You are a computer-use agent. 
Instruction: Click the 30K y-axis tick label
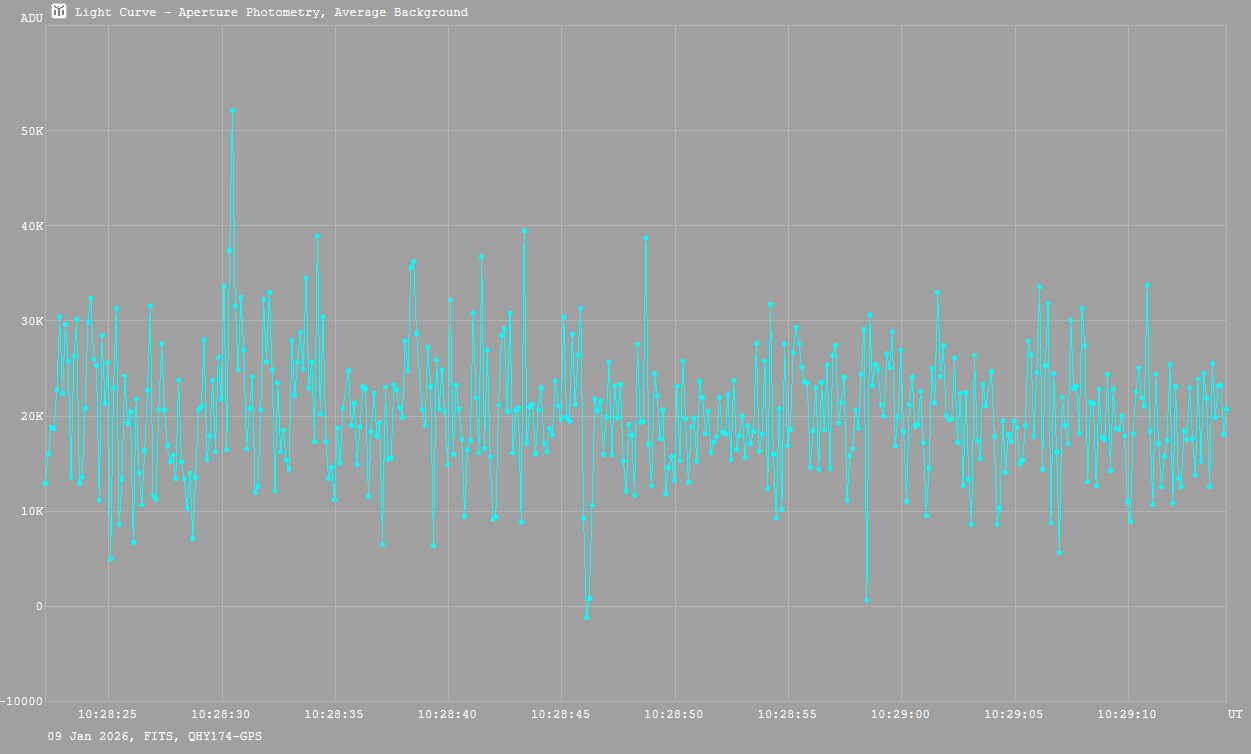[34, 321]
